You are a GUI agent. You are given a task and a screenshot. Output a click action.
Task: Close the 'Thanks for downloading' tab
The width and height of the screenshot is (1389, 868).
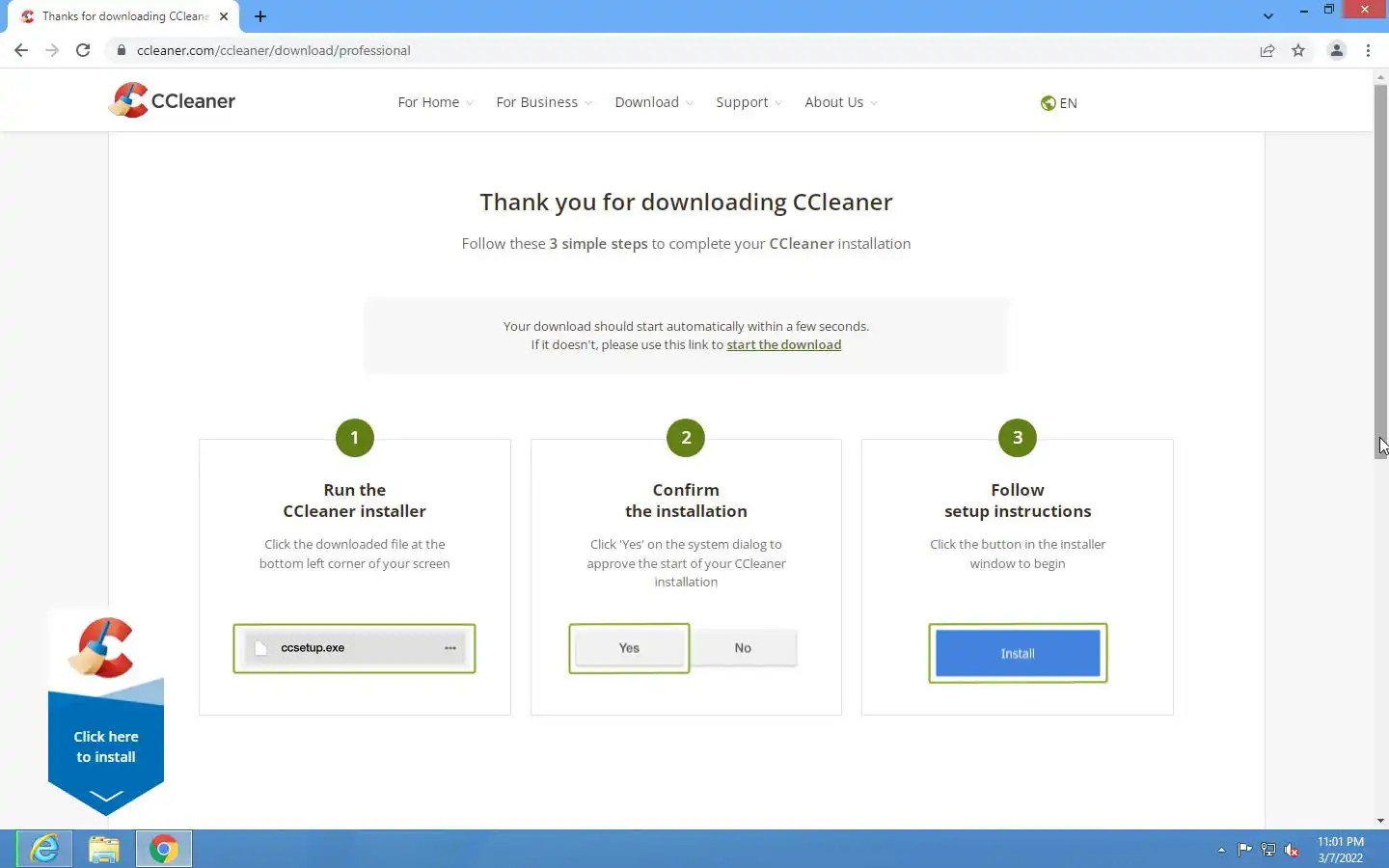[x=224, y=16]
